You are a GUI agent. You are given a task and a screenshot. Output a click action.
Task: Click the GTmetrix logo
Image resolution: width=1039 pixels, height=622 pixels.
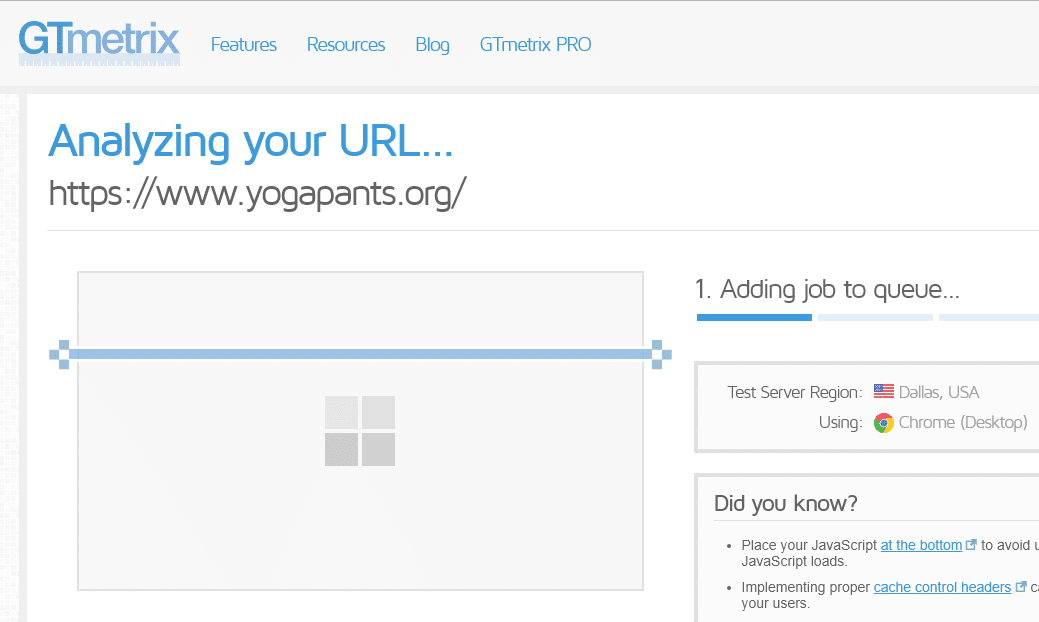tap(99, 42)
